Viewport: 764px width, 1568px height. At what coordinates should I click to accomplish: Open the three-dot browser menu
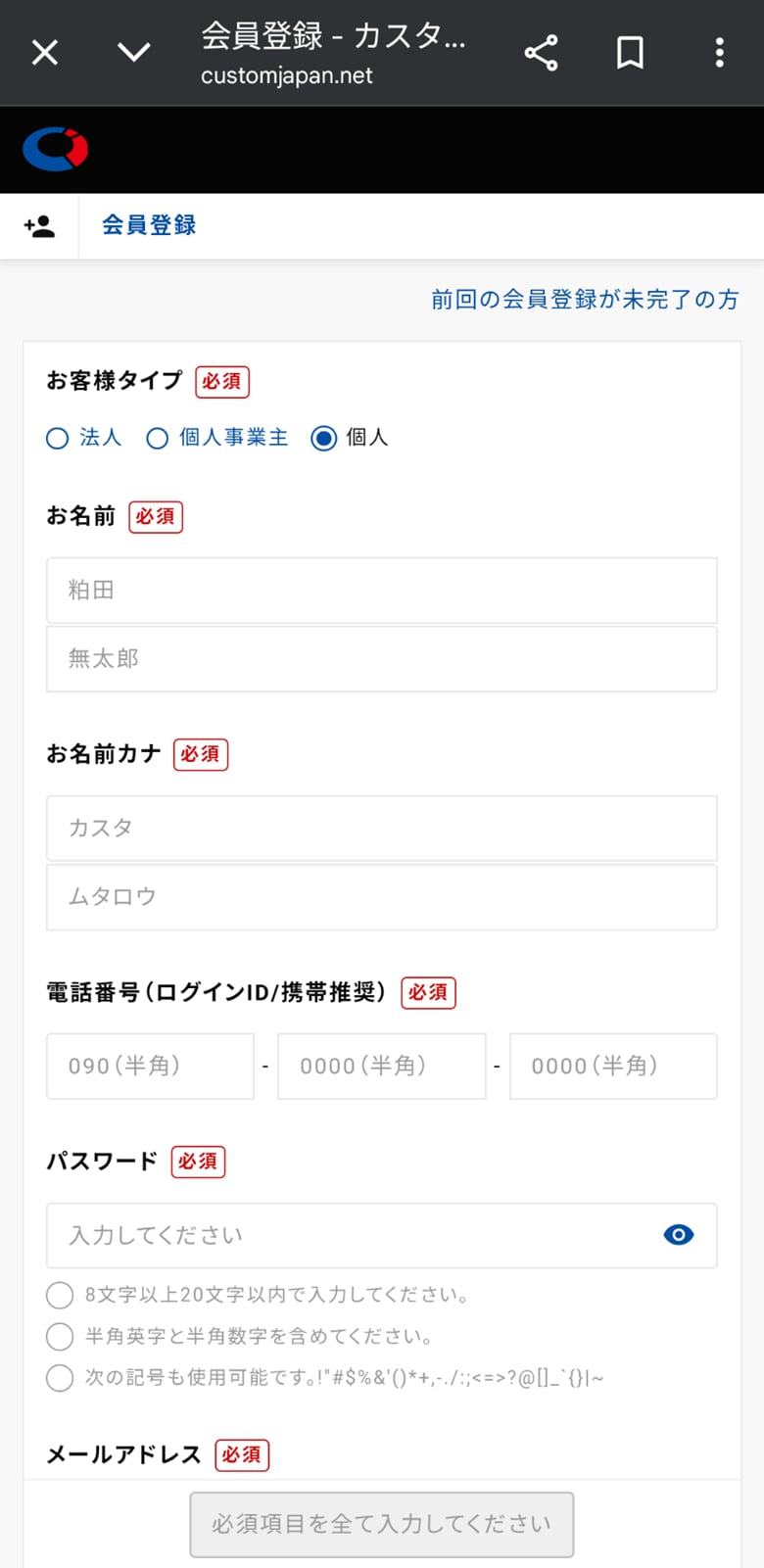point(719,52)
